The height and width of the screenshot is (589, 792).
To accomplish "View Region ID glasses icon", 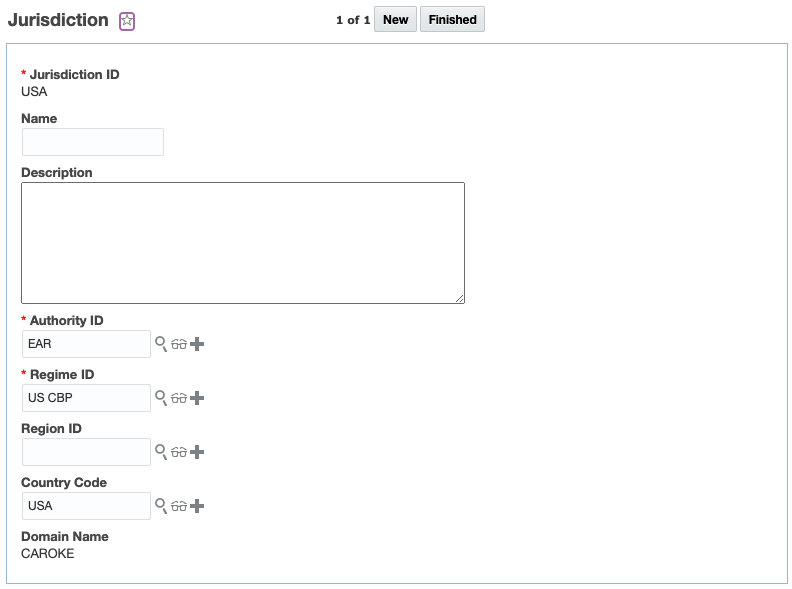I will coord(179,452).
